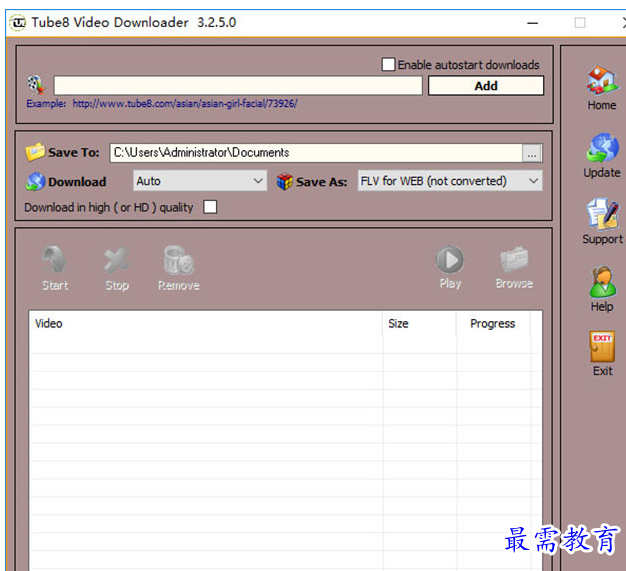626x571 pixels.
Task: Click the Remove trash icon
Action: pos(178,260)
